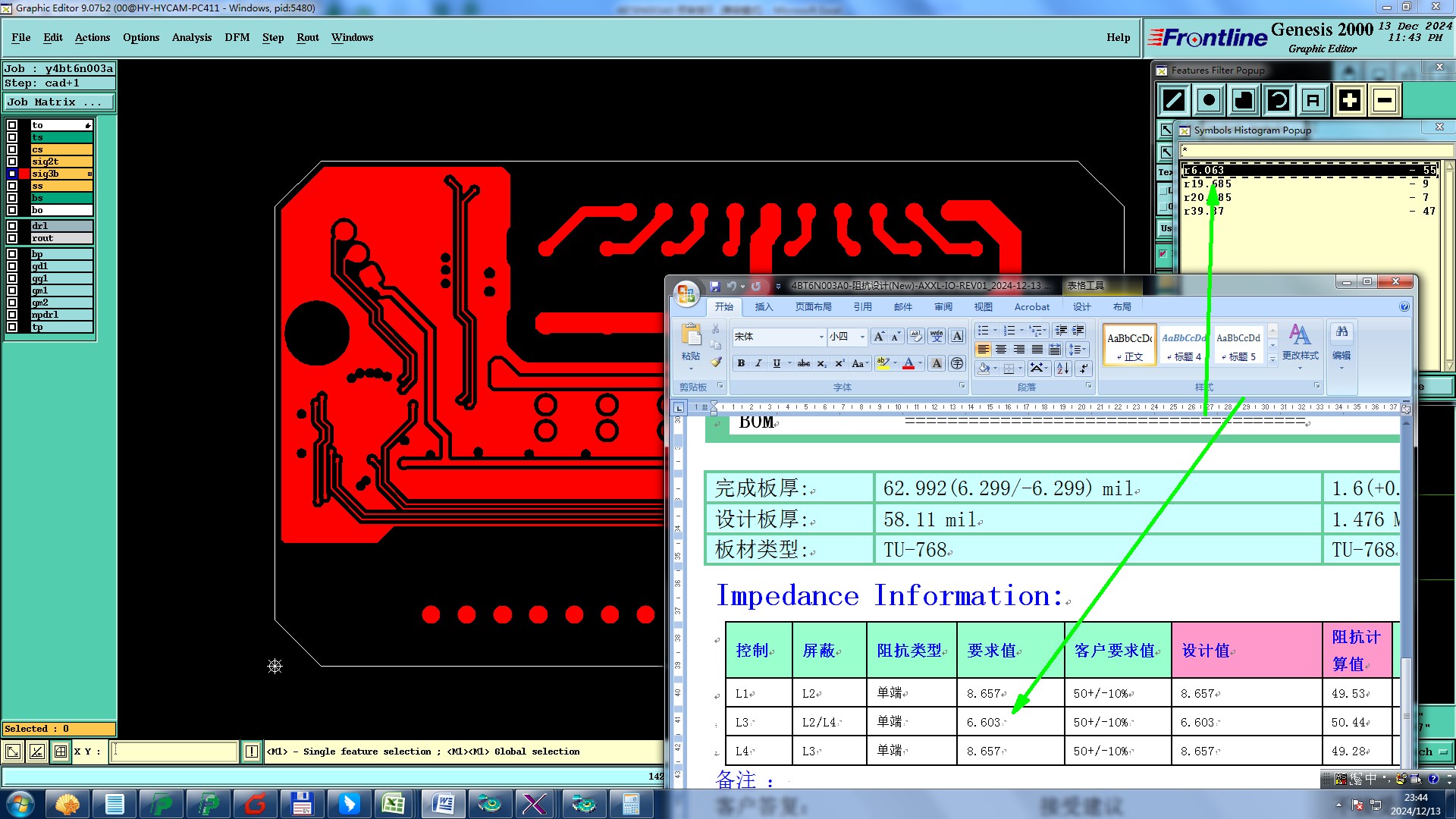Image resolution: width=1456 pixels, height=819 pixels.
Task: Toggle display of the 'rout' layer
Action: (x=12, y=238)
